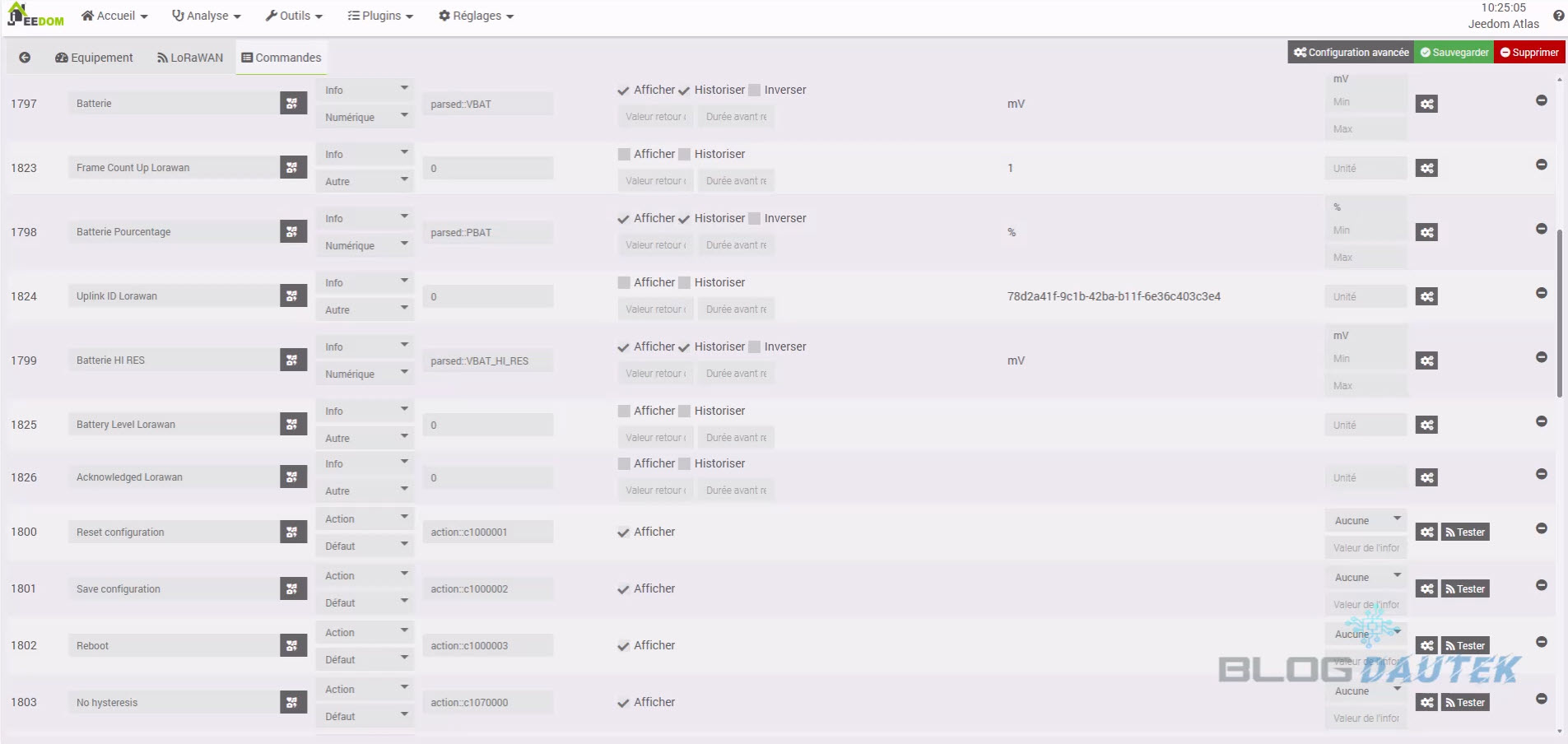This screenshot has height=744, width=1568.
Task: Open icon picker for Uplink ID Lorawan
Action: [292, 296]
